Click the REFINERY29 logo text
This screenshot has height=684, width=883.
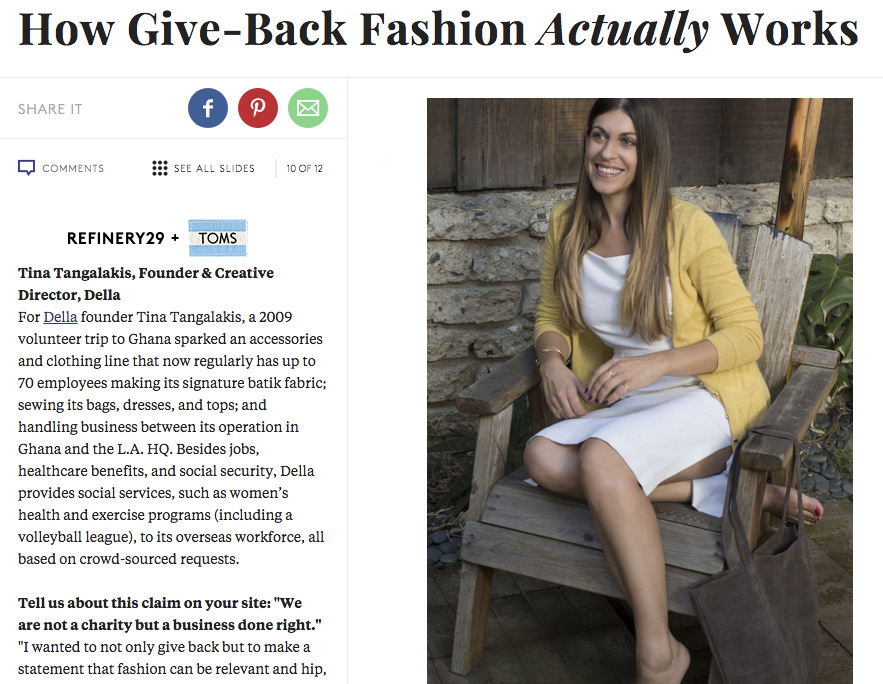(115, 238)
